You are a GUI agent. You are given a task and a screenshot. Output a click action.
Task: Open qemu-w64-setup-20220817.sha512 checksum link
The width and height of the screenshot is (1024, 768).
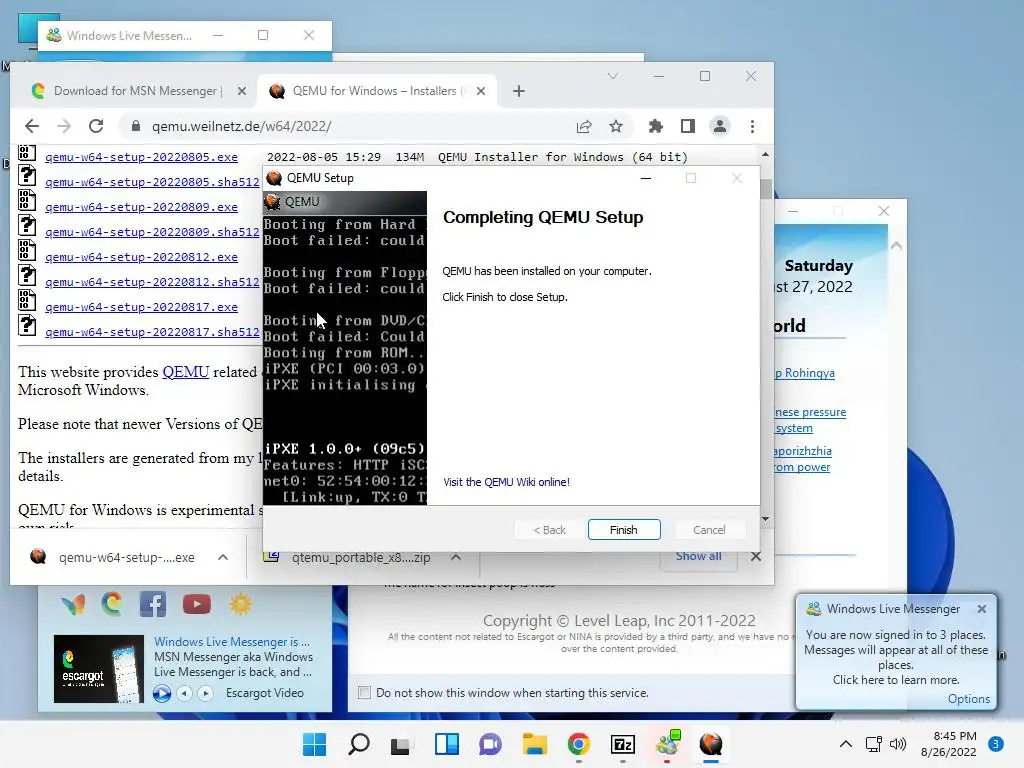pyautogui.click(x=152, y=332)
